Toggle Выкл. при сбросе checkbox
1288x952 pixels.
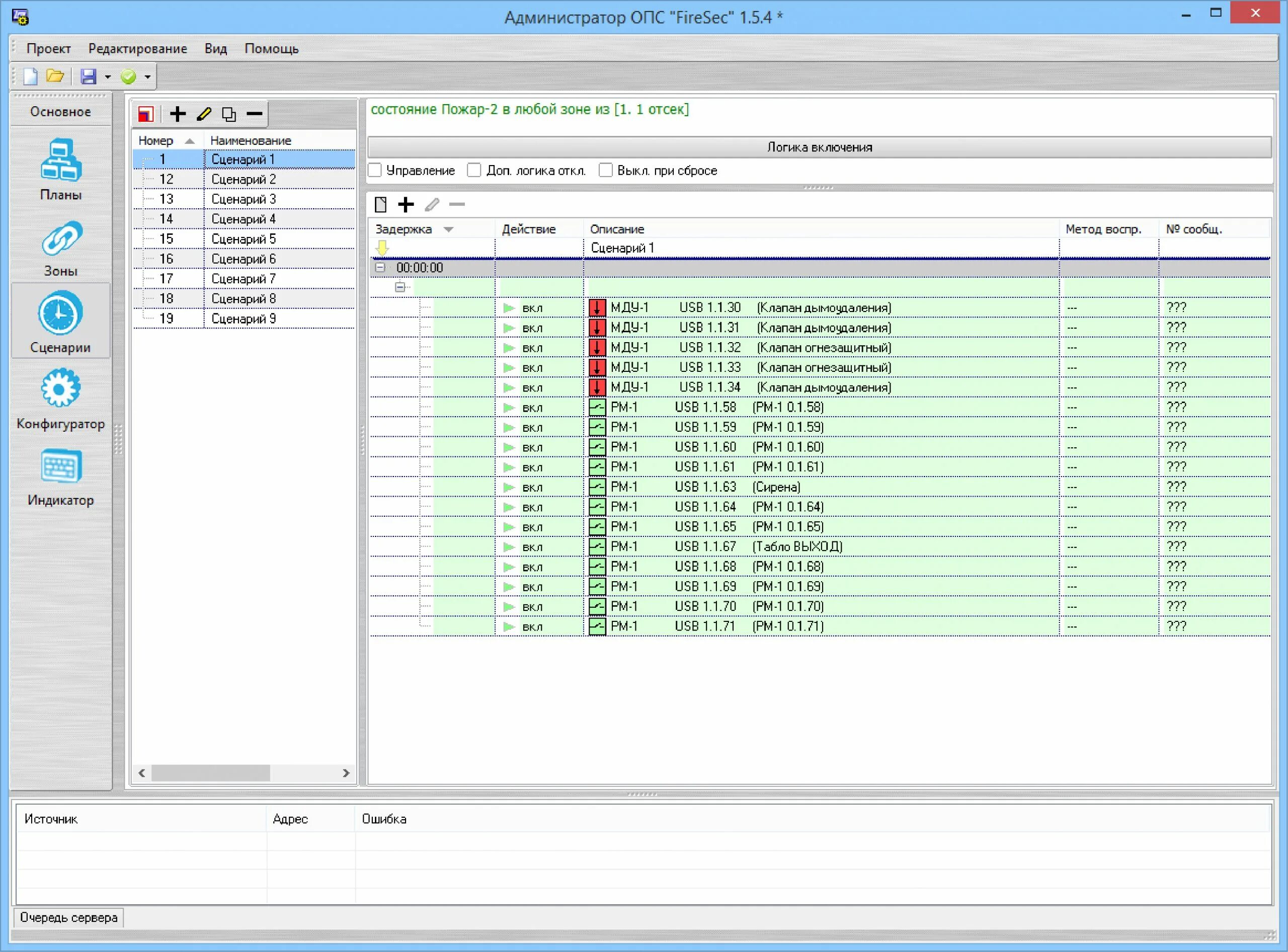(x=606, y=171)
